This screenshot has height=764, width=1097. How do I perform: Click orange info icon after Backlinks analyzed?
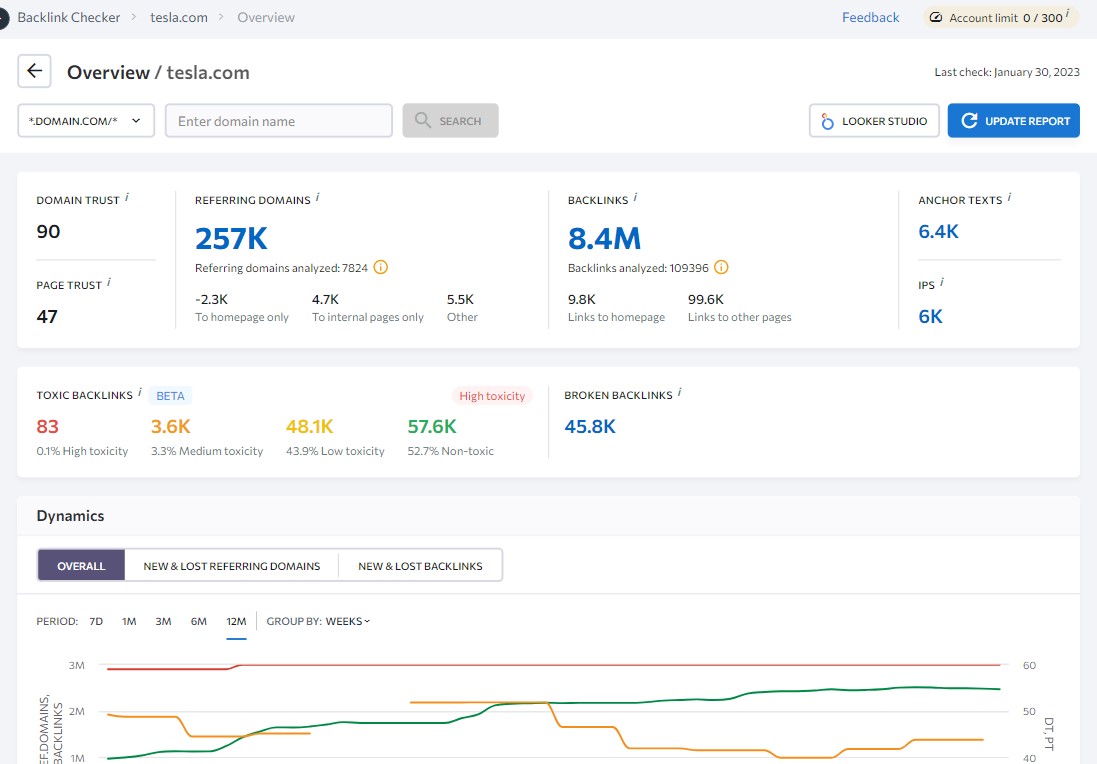[721, 267]
